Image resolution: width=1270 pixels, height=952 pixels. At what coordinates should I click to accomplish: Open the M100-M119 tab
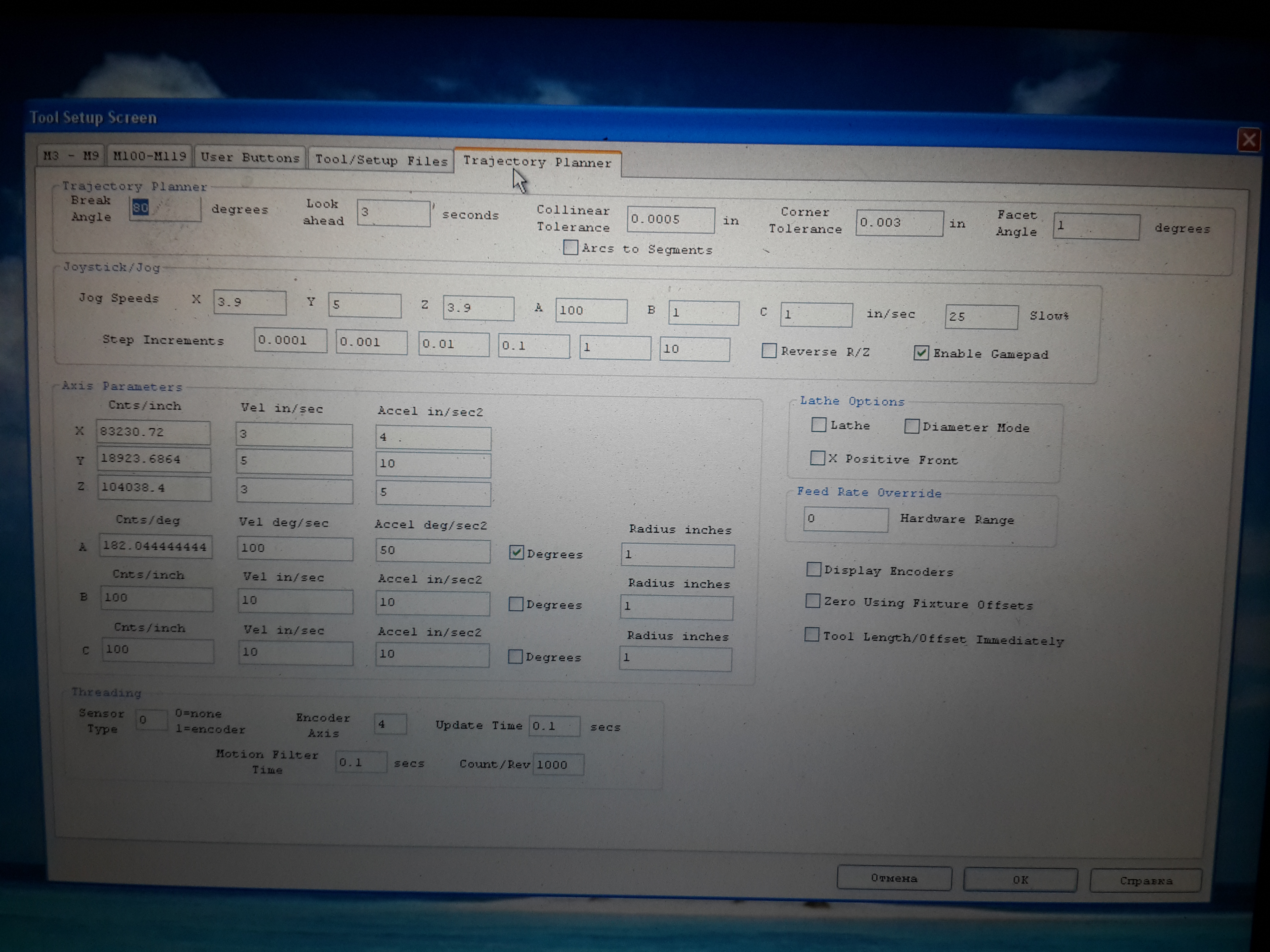pos(149,156)
